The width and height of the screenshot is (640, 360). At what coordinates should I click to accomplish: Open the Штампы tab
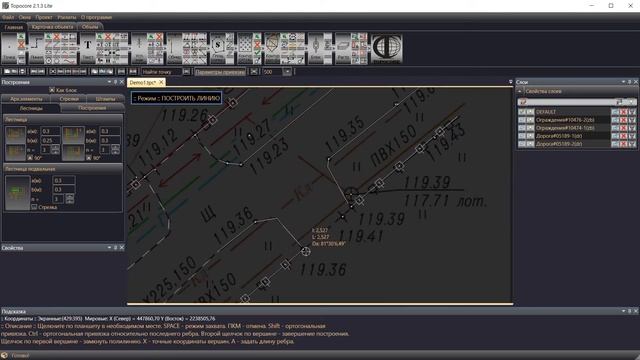(105, 99)
